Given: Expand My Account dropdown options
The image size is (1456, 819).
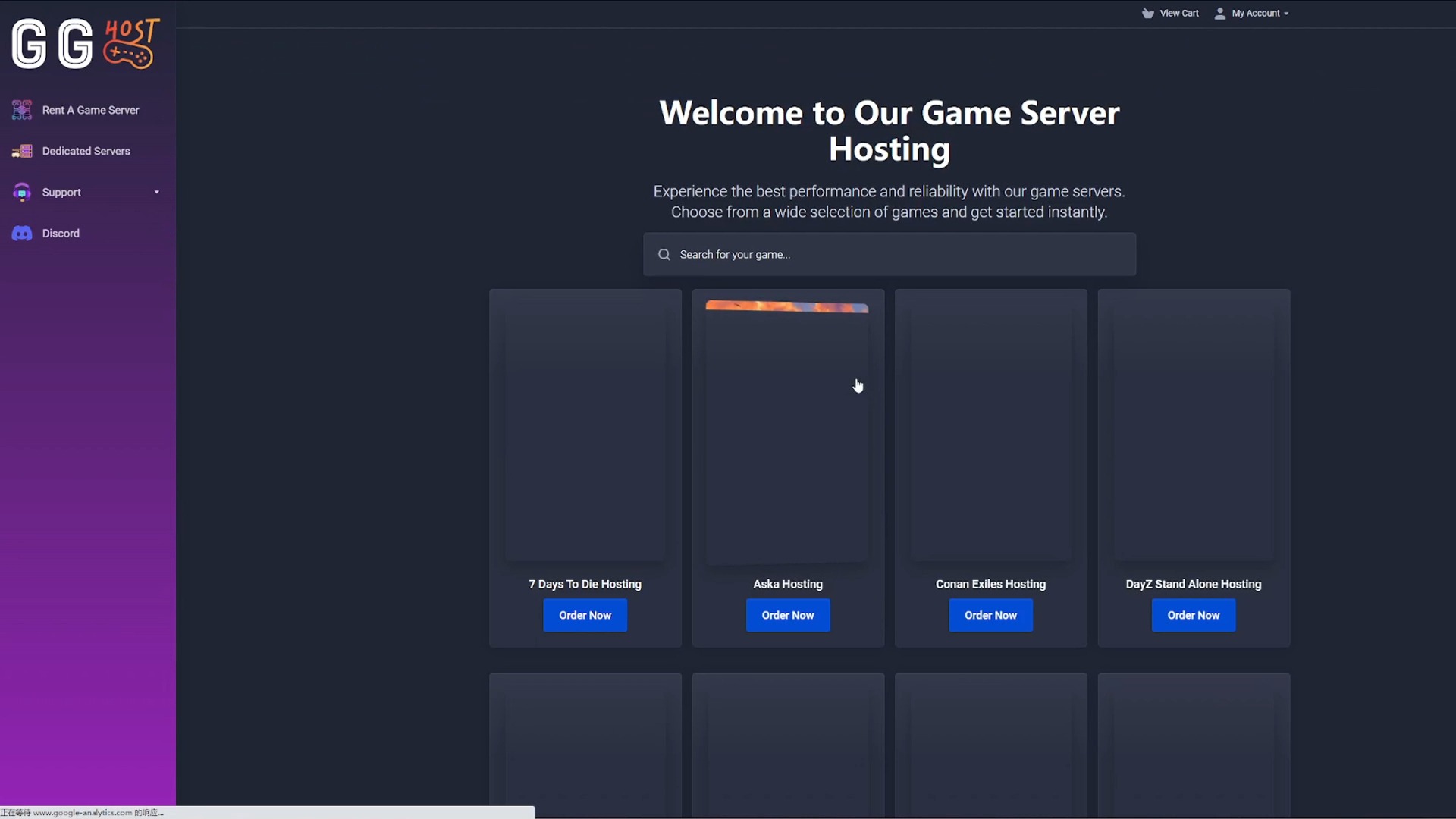Looking at the screenshot, I should (1255, 13).
